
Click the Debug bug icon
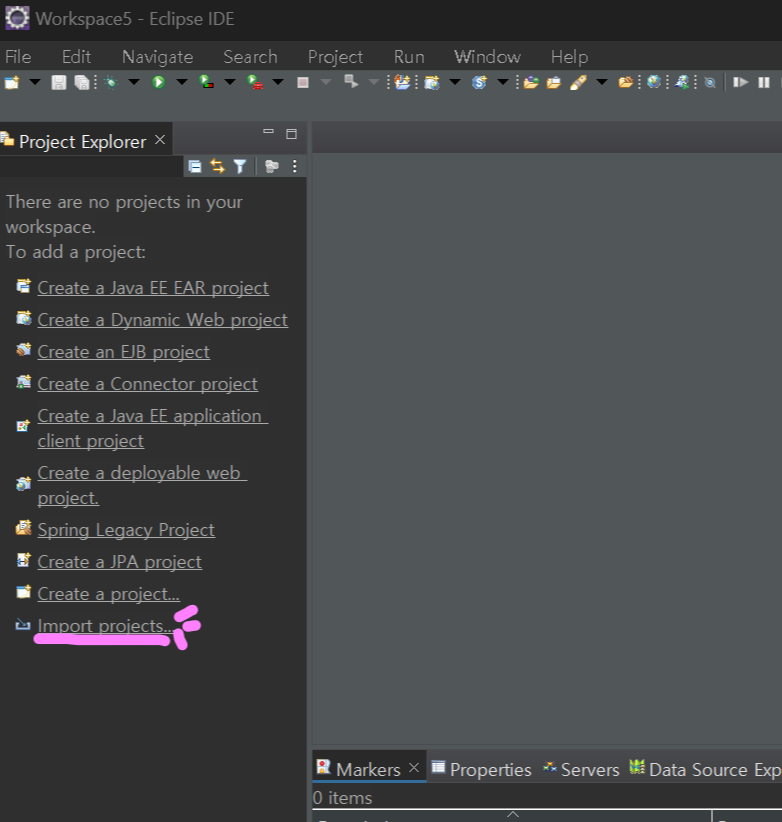point(111,82)
